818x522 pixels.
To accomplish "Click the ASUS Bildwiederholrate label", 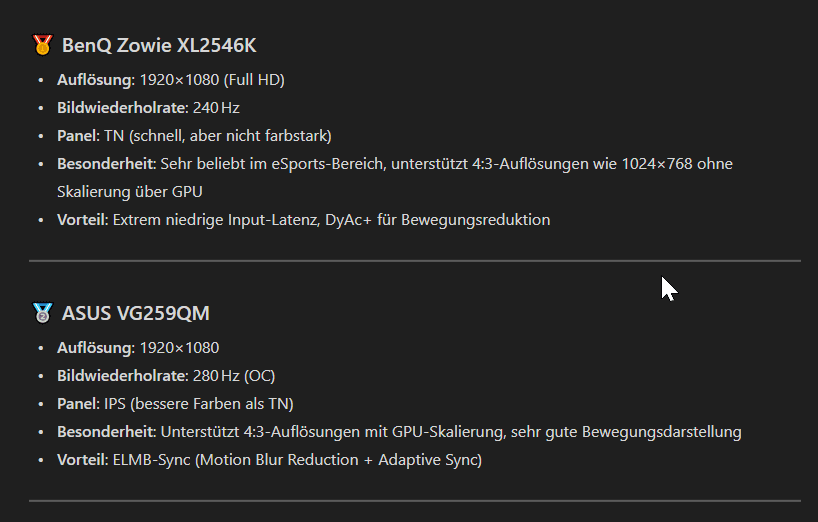I will tap(123, 376).
